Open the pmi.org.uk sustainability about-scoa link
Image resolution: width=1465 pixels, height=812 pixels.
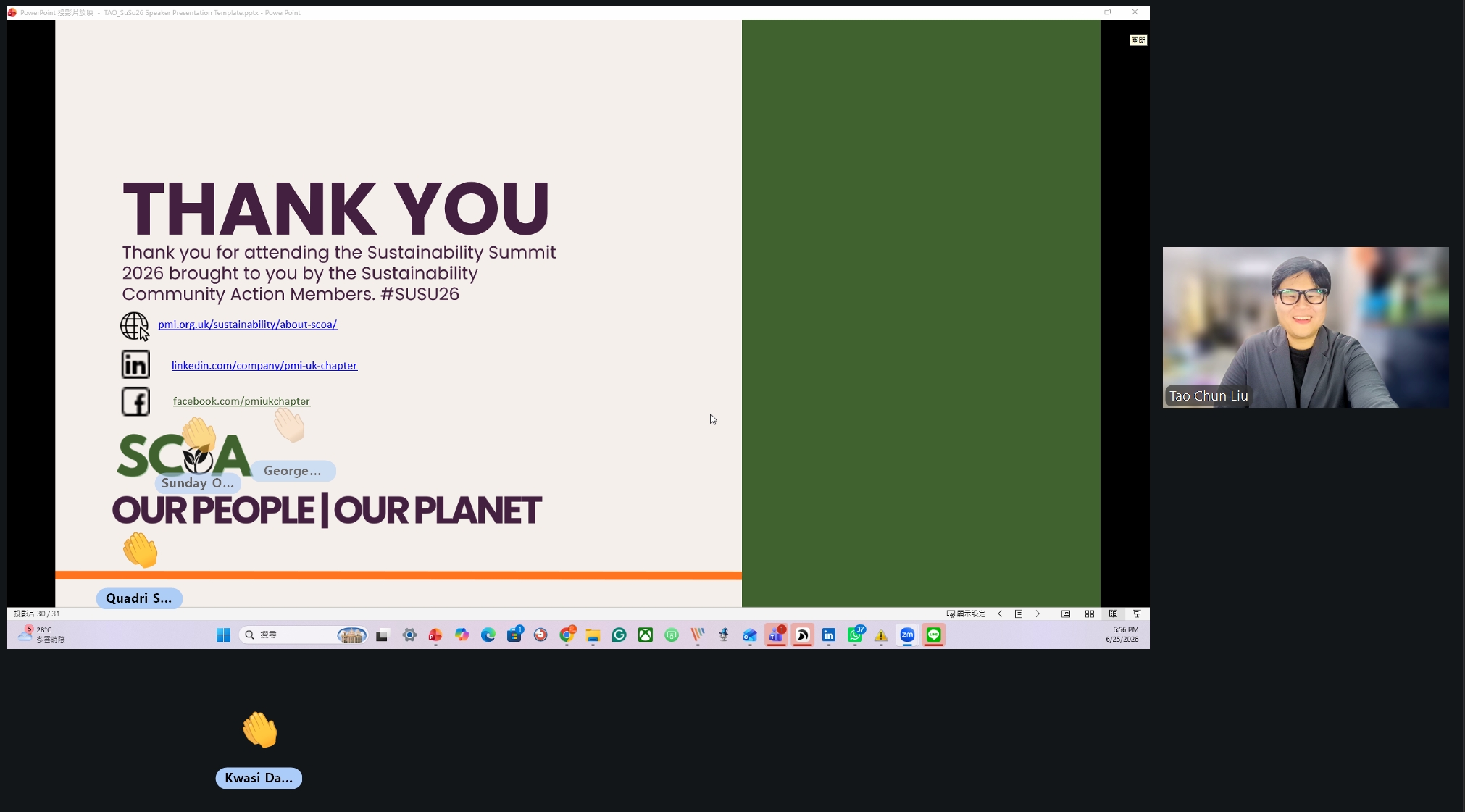[x=247, y=325]
